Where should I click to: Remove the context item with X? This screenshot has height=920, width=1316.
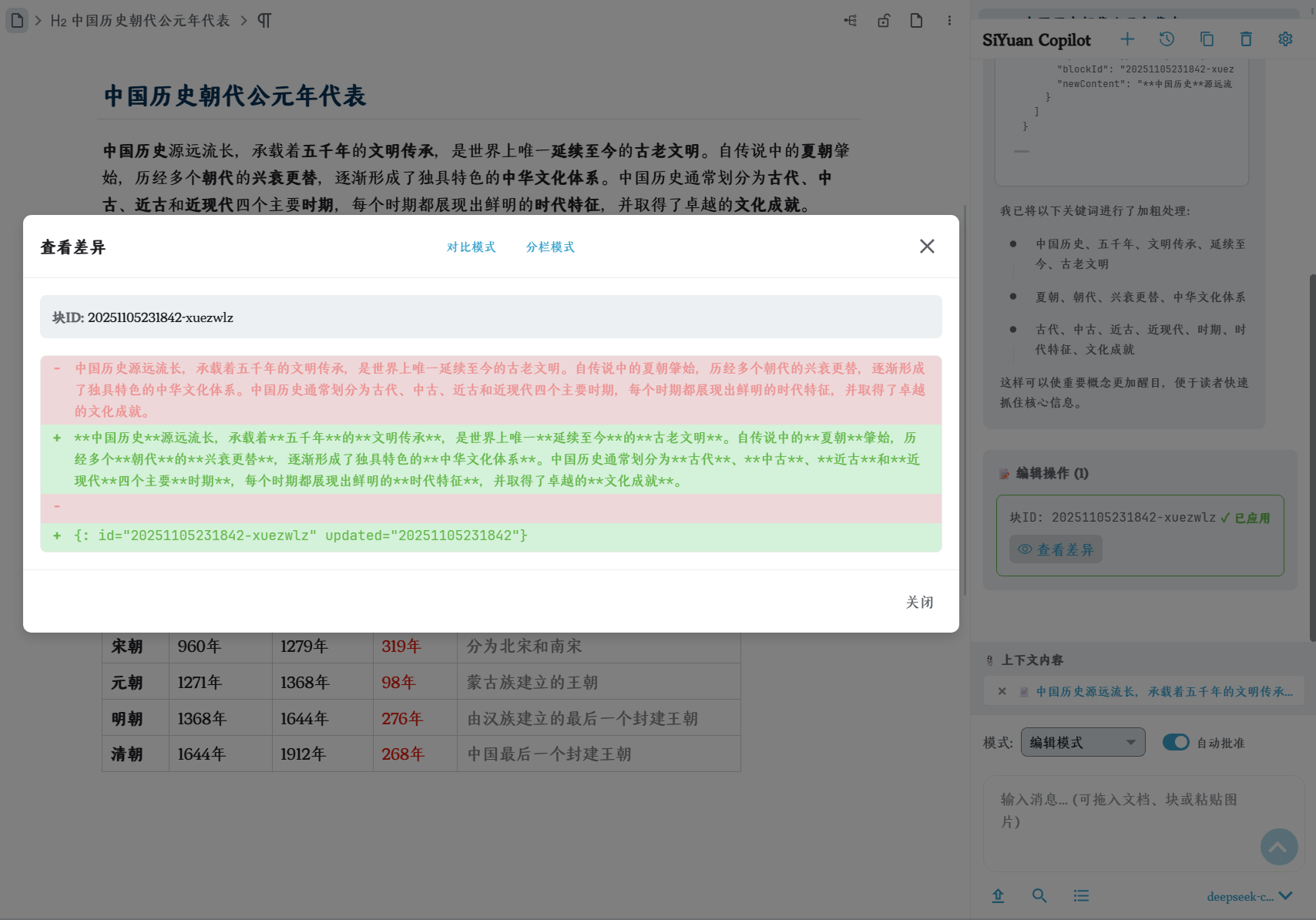click(x=1002, y=691)
